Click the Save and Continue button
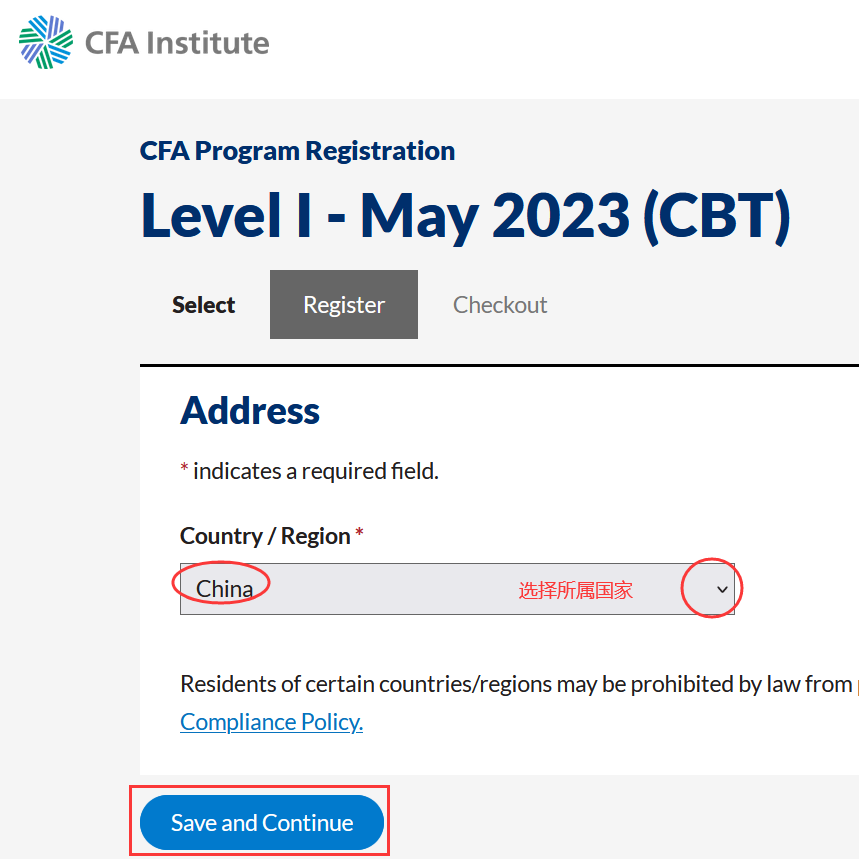The width and height of the screenshot is (859, 859). [261, 822]
